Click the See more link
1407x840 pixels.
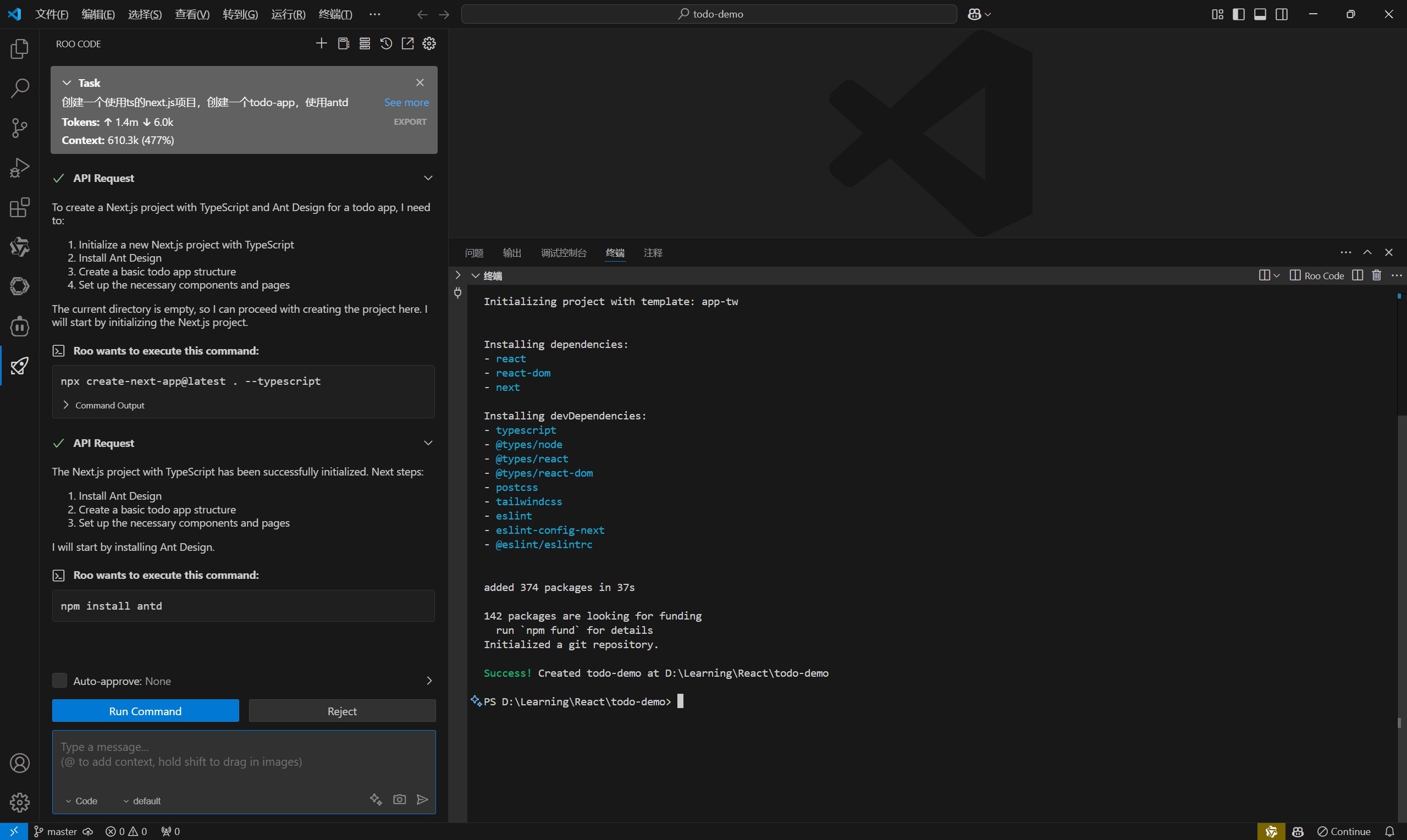coord(406,102)
